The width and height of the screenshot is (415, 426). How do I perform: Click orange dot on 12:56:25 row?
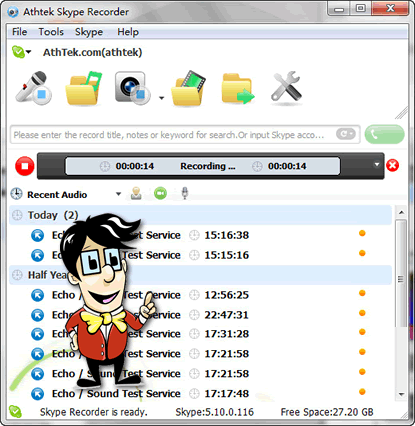pyautogui.click(x=362, y=293)
